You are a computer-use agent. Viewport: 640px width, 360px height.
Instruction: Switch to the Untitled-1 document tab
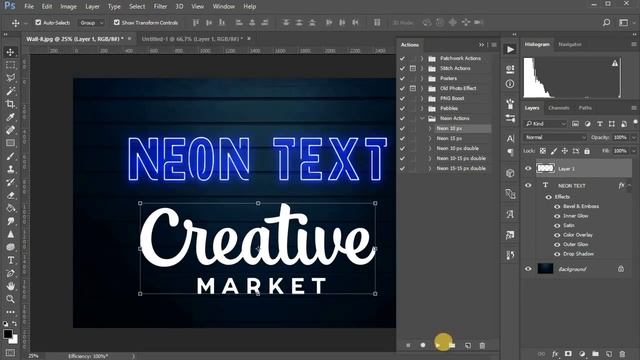click(x=192, y=39)
